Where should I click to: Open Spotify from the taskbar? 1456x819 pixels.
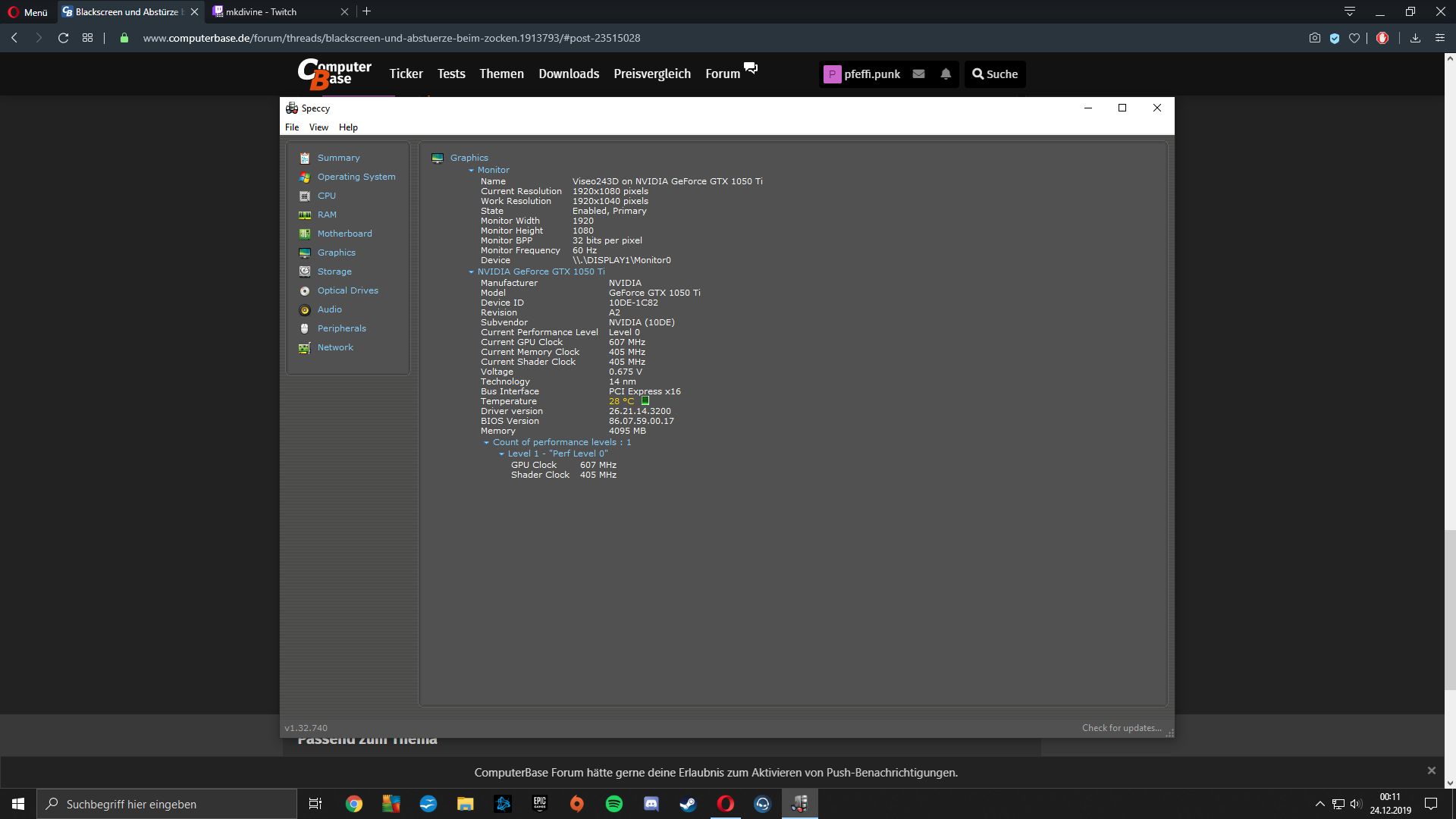[613, 804]
